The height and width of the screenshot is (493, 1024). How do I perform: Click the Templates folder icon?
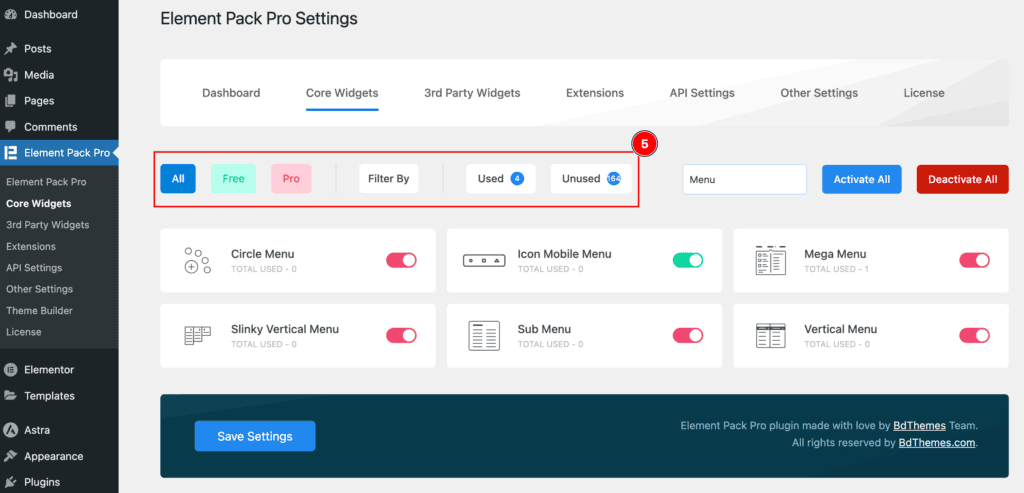(x=10, y=396)
